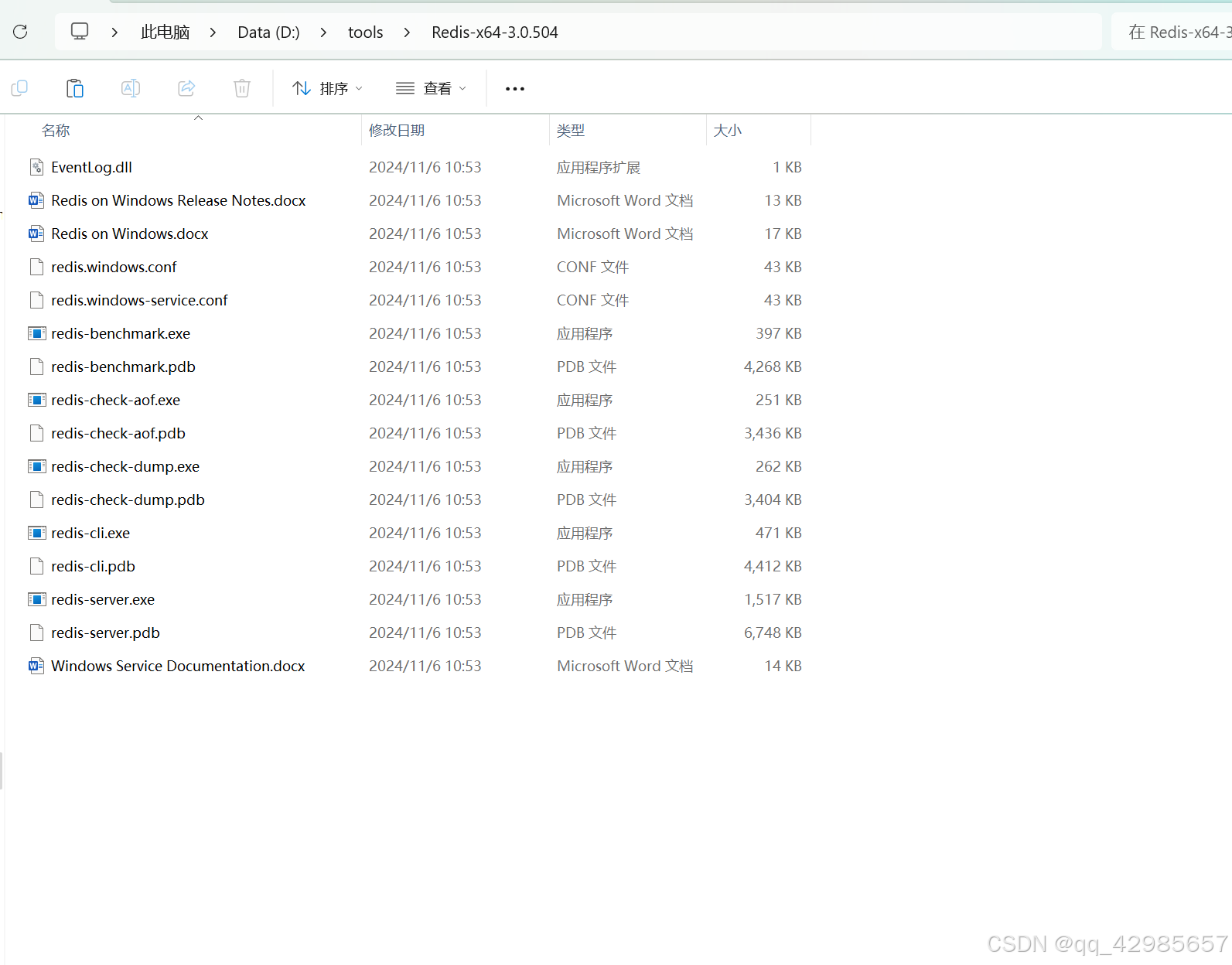Open the 排序 sort dropdown
Screen dimensions: 1232x965
(x=327, y=89)
